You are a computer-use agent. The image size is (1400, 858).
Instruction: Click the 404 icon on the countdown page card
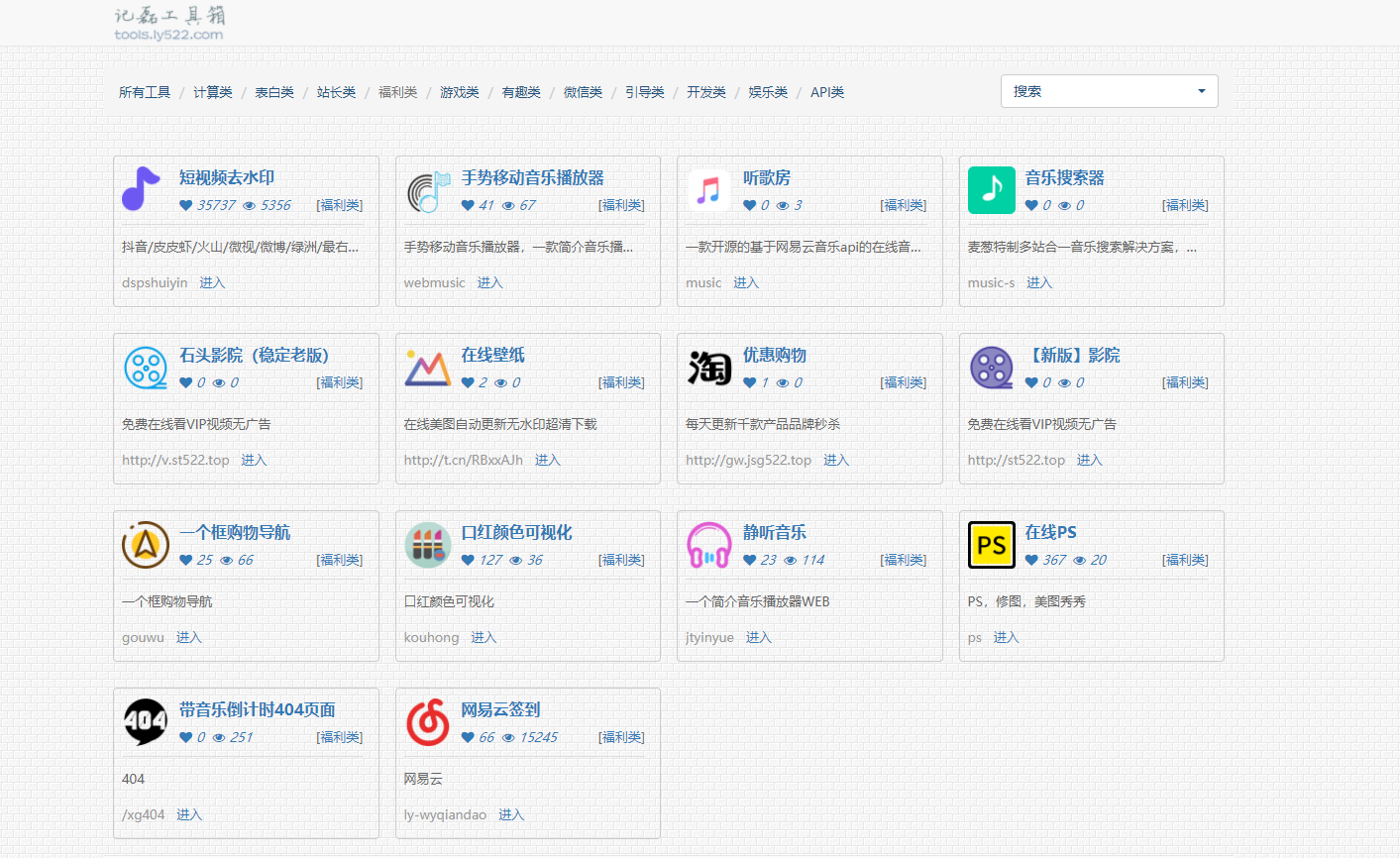click(x=146, y=722)
